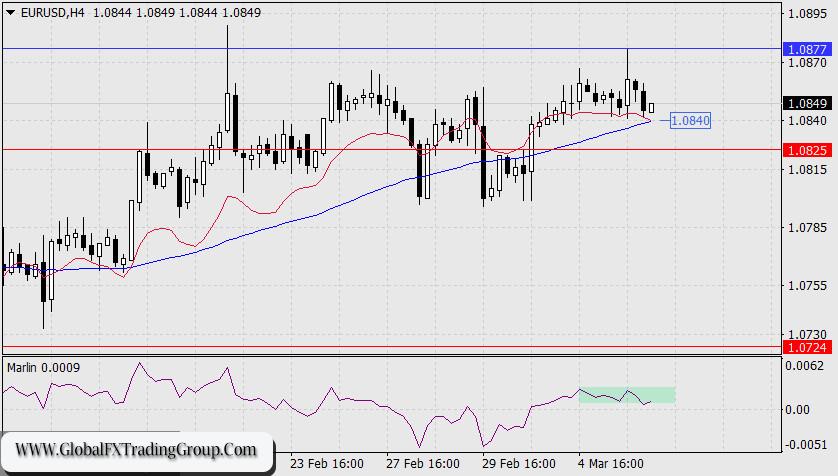Click the 27 Feb 16:00 time label
The image size is (838, 476).
422,463
